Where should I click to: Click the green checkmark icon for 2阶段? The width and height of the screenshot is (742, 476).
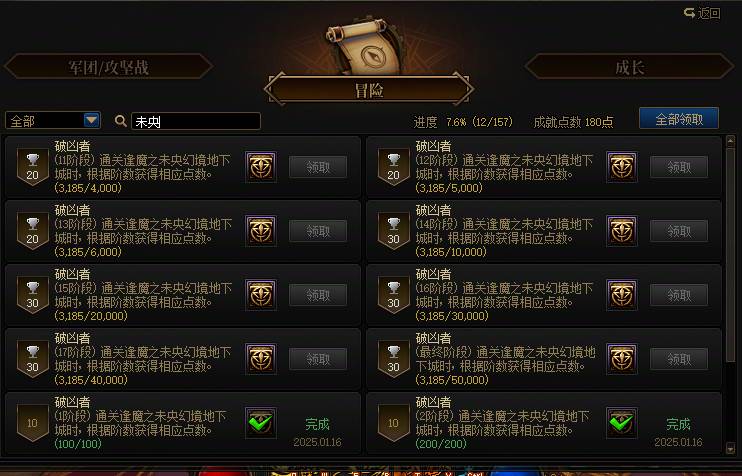[622, 423]
